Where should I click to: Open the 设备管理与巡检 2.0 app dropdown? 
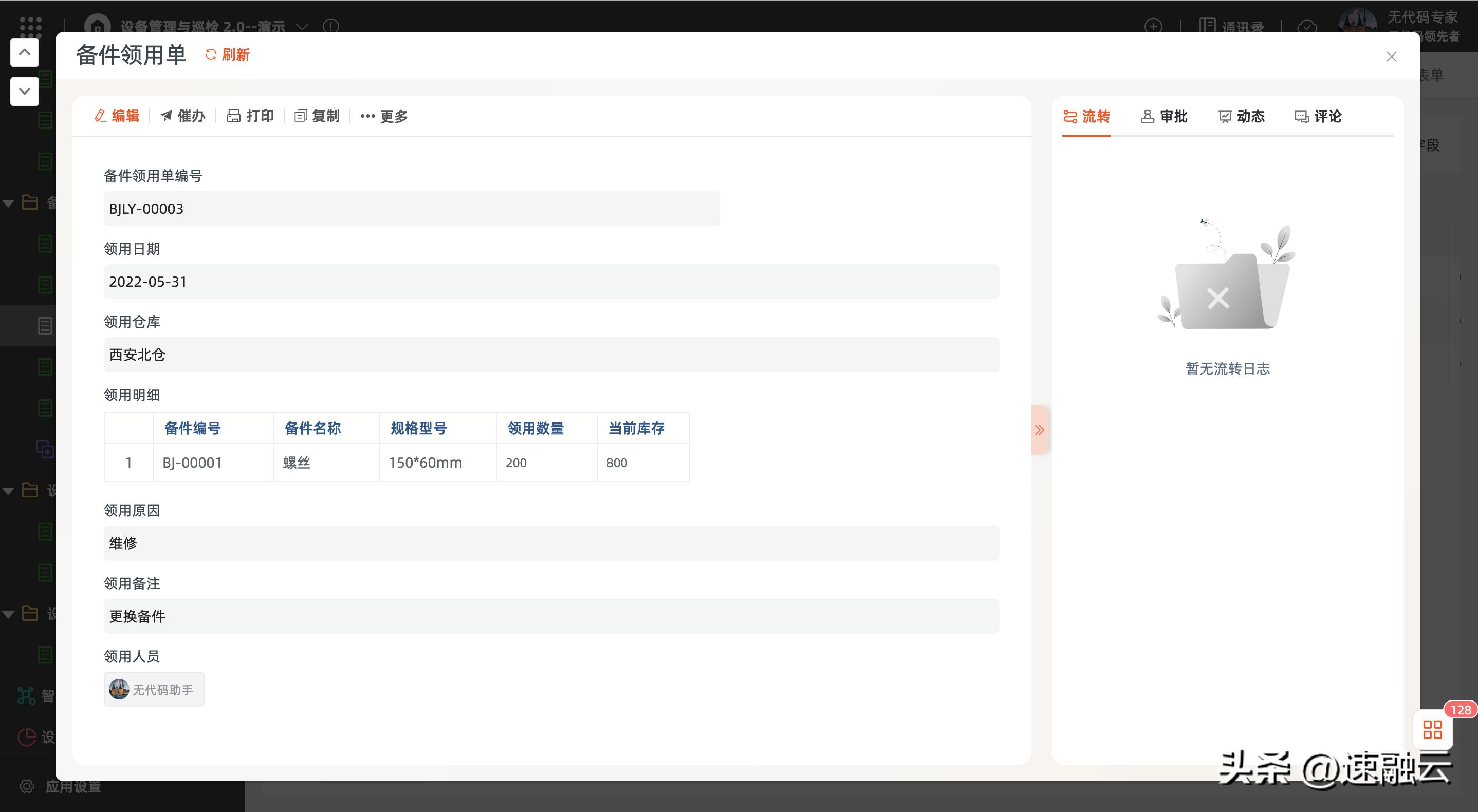point(301,26)
